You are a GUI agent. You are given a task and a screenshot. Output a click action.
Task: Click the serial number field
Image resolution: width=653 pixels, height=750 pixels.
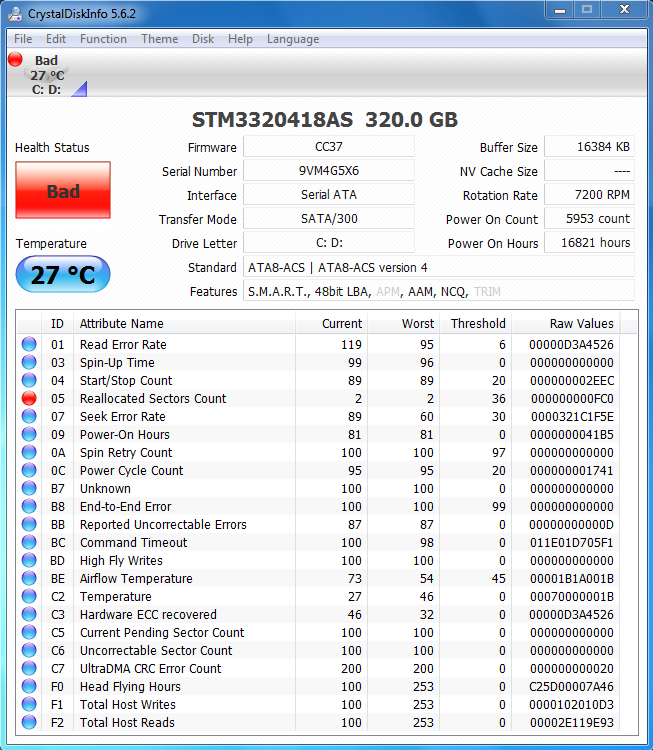[329, 171]
